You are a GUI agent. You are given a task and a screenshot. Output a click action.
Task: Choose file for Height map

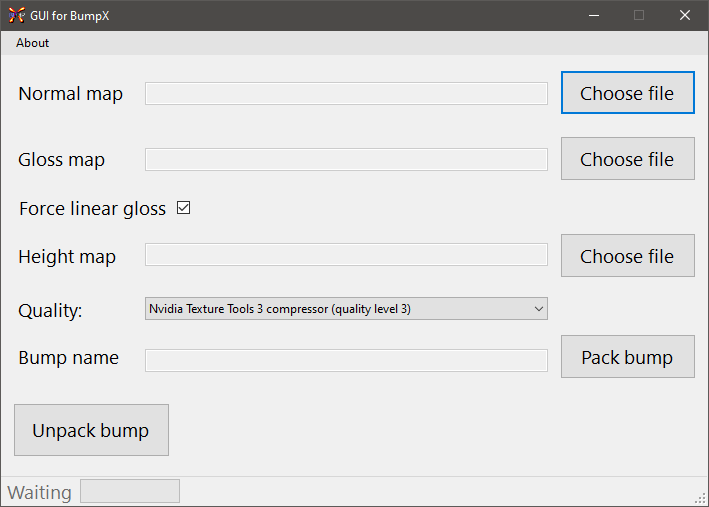click(x=627, y=256)
